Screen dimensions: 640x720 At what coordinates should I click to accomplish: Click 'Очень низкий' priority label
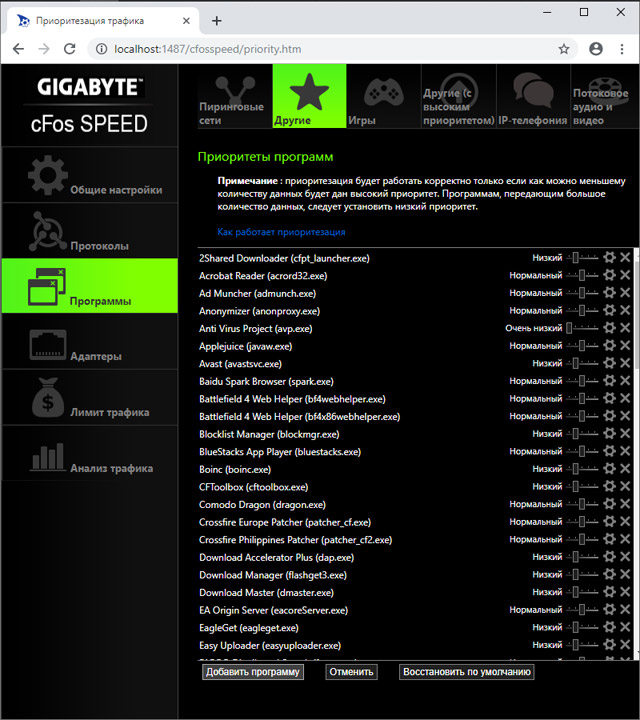click(x=533, y=328)
